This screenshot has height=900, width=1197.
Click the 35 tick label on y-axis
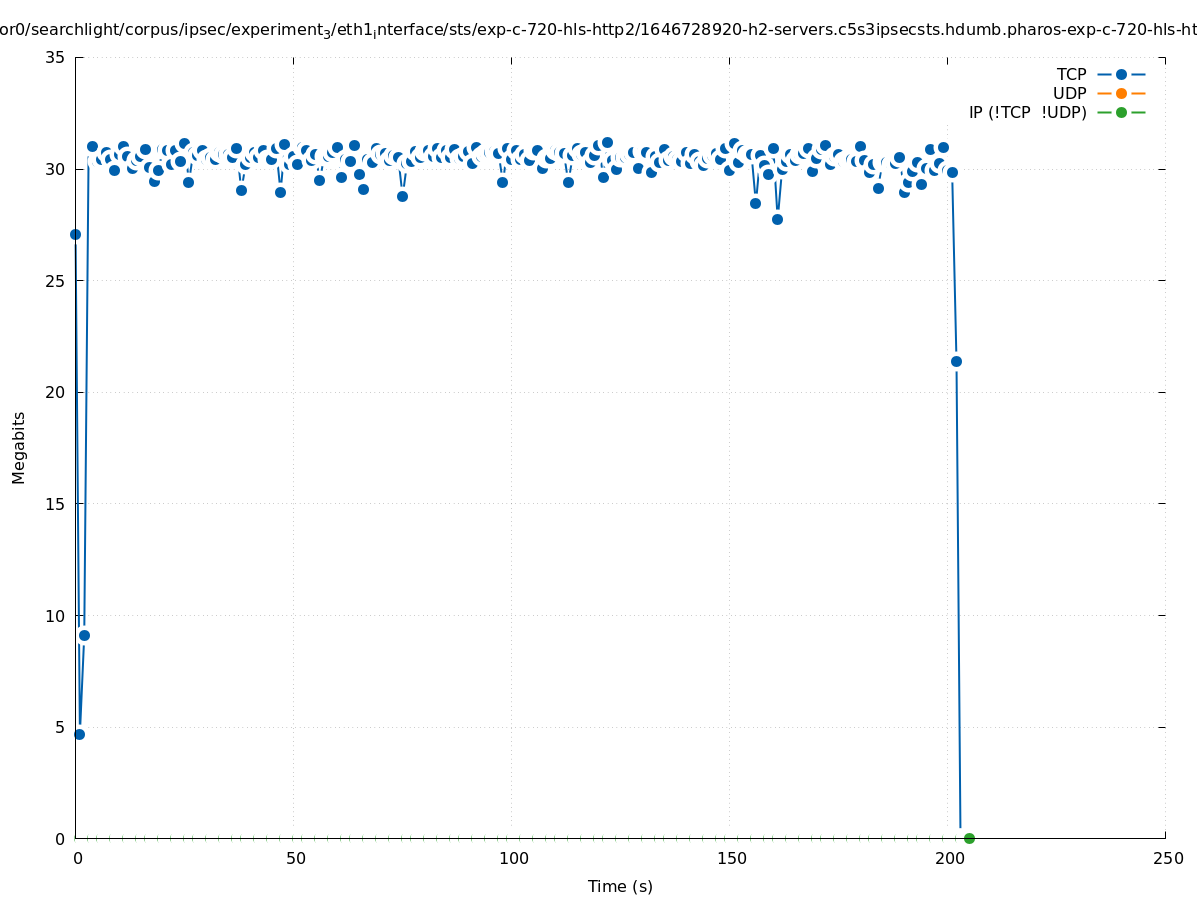coord(56,58)
